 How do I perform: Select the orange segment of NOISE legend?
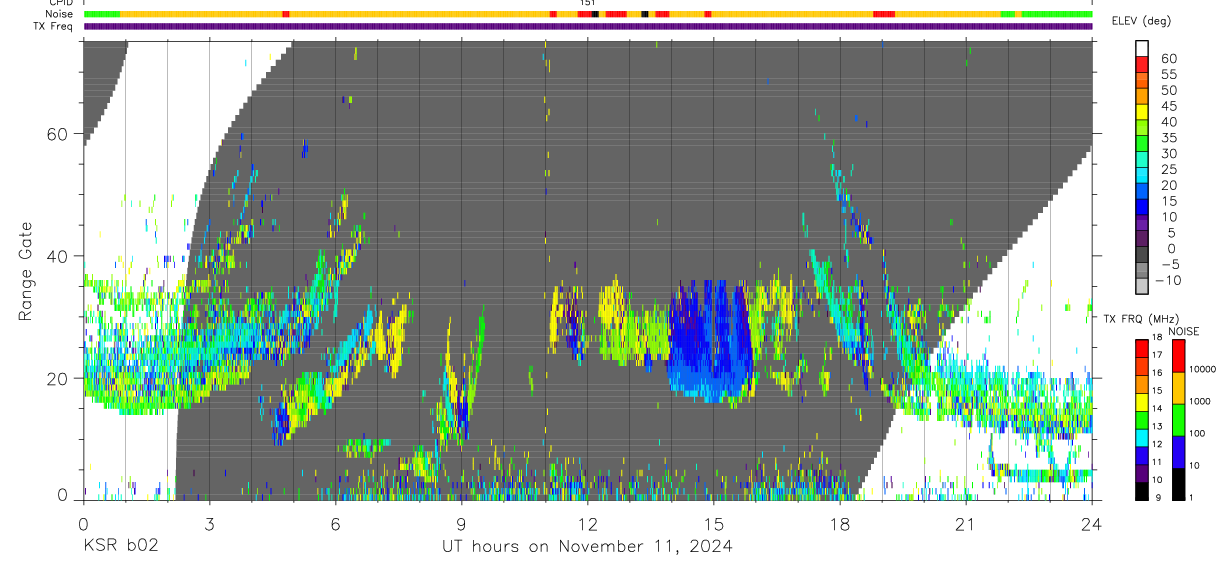(1178, 388)
